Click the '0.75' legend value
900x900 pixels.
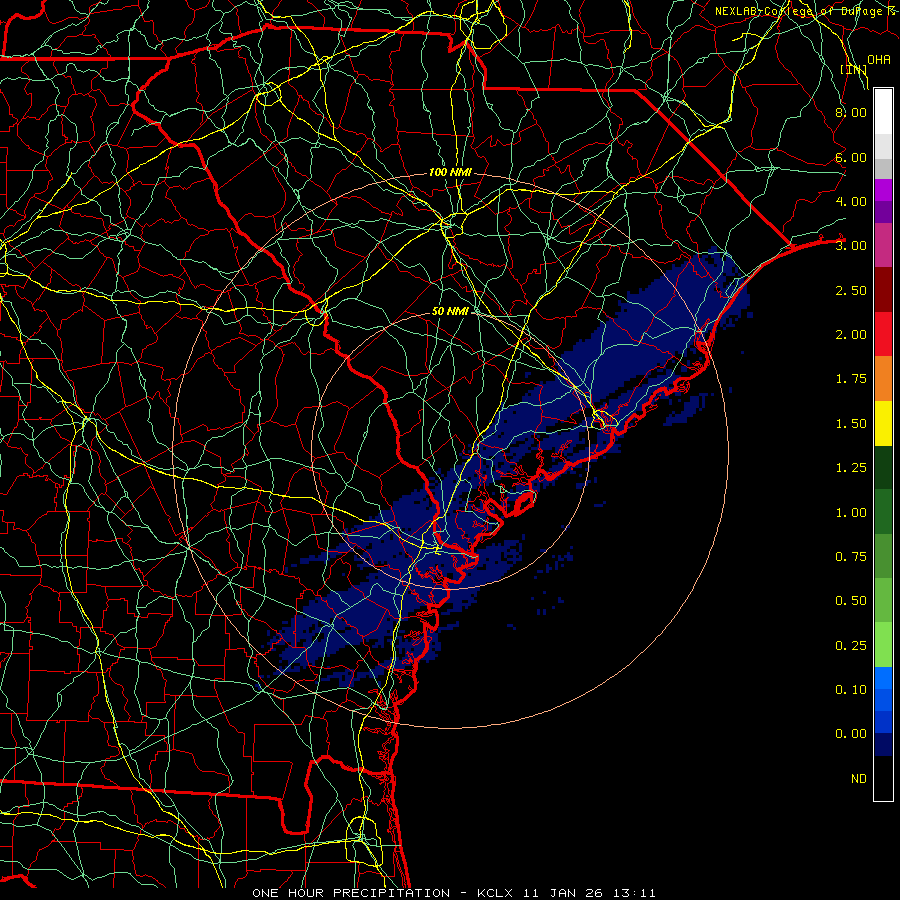(x=851, y=557)
